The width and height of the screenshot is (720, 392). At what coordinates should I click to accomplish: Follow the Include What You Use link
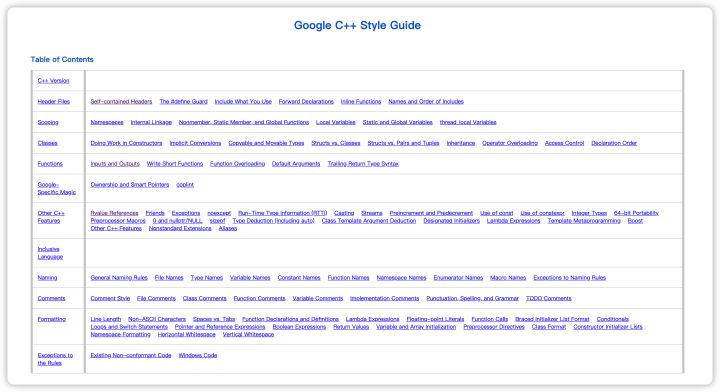point(243,101)
